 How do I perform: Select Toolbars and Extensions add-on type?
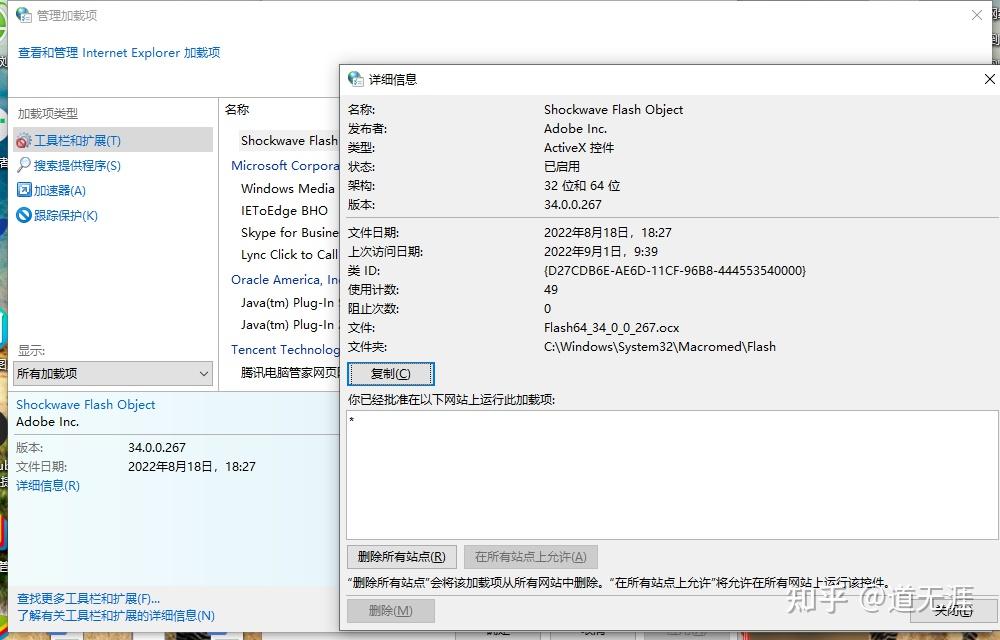click(113, 140)
